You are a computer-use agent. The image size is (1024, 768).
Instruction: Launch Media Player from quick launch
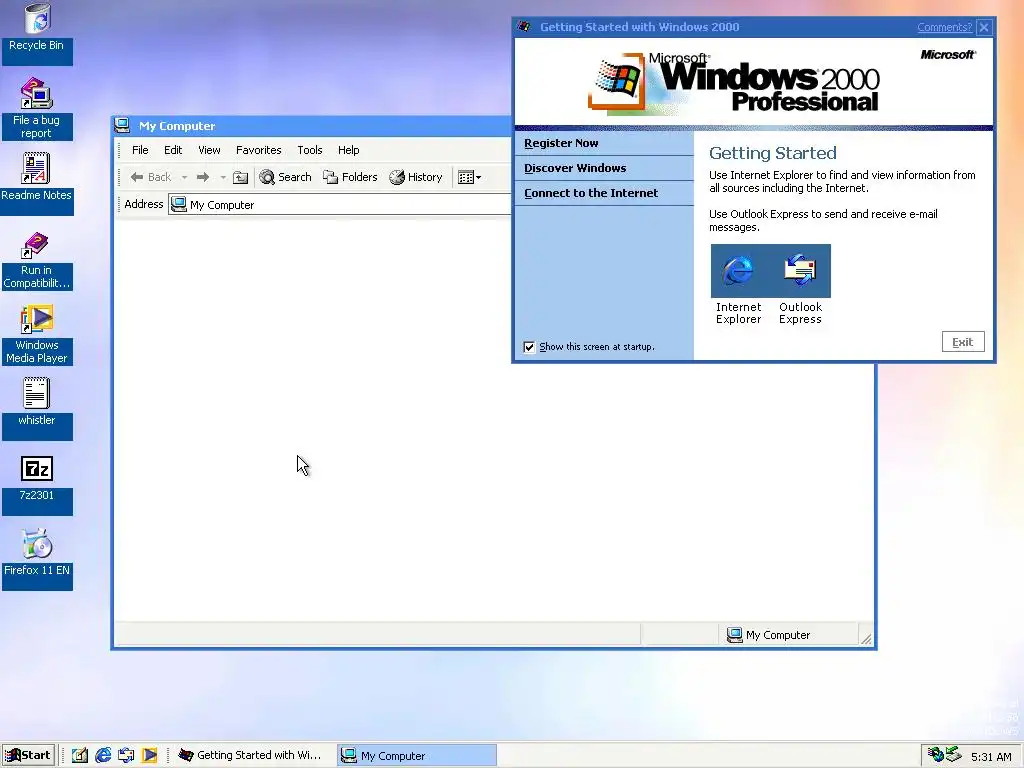(x=150, y=755)
